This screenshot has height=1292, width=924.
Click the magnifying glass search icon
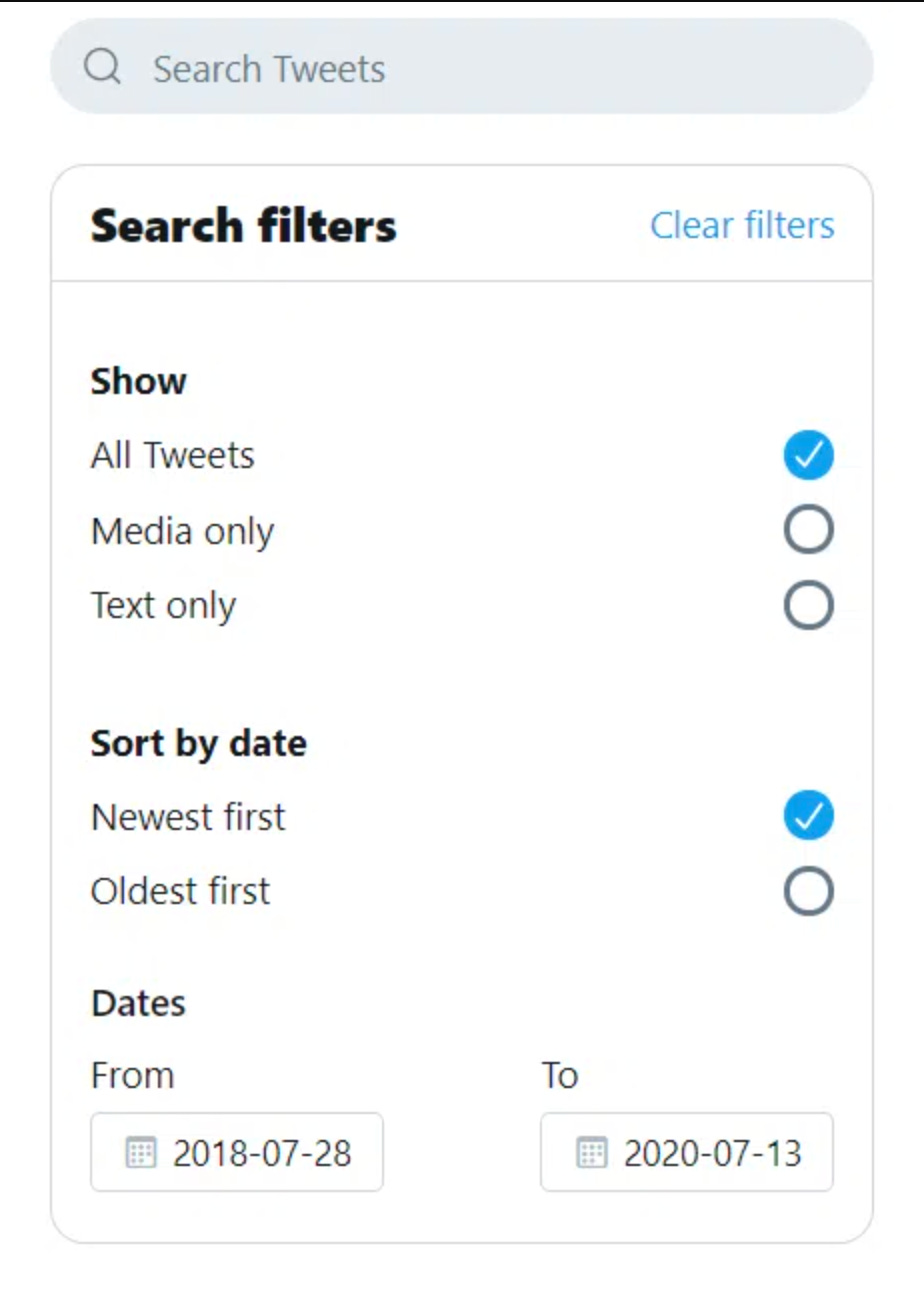coord(102,67)
